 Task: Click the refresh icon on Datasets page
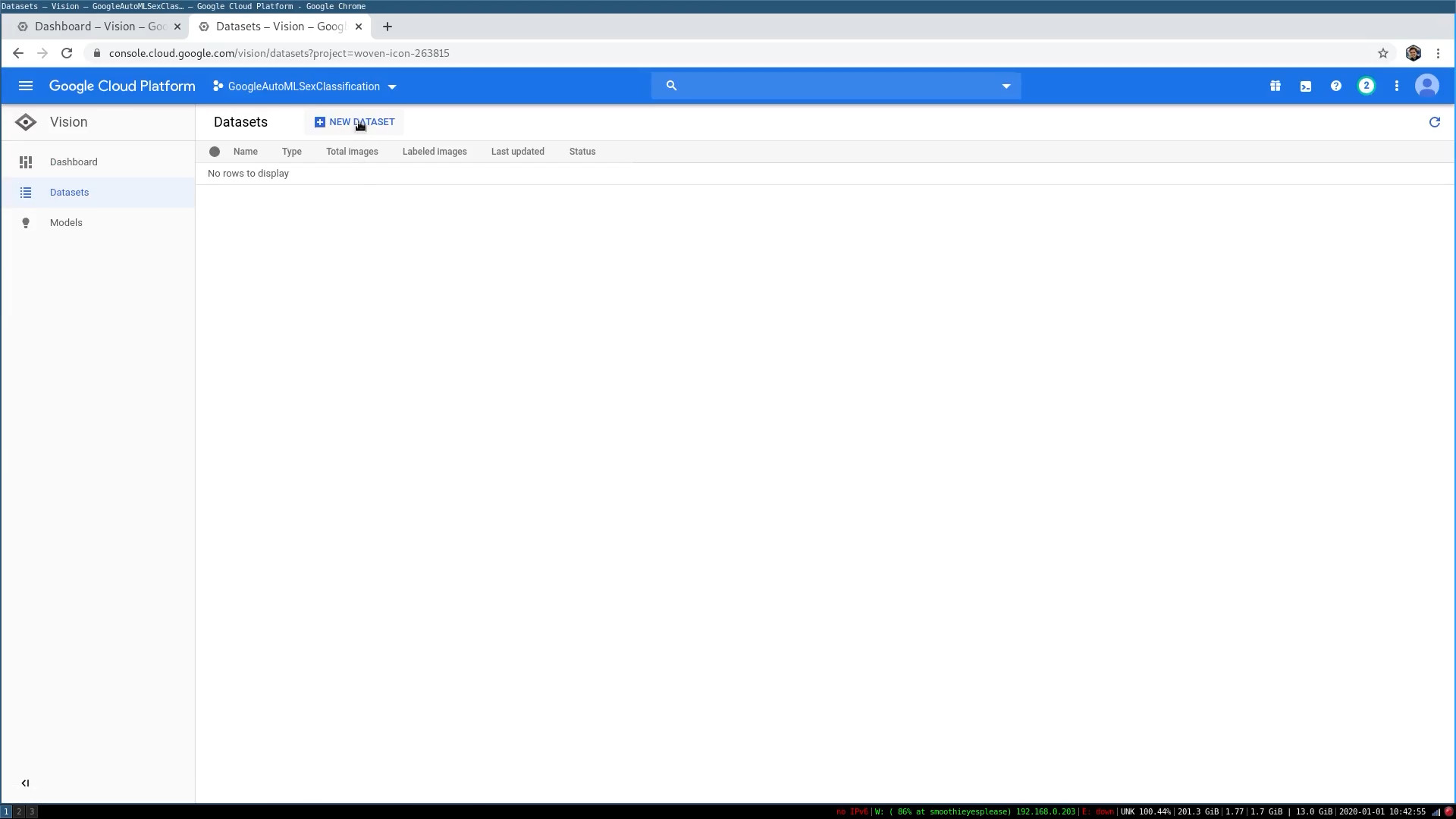(x=1435, y=122)
